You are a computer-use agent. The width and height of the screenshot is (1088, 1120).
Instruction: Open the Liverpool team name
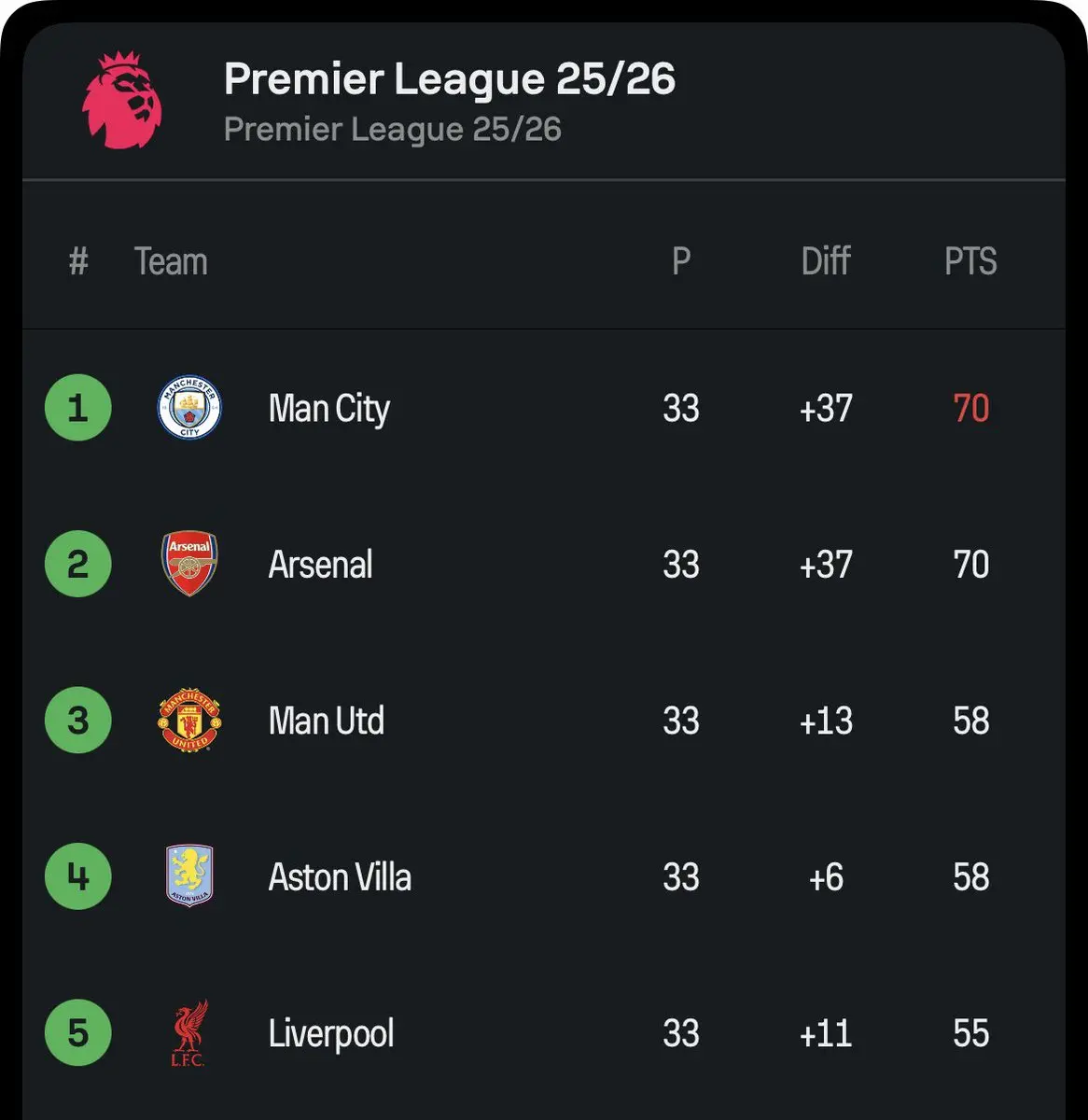point(330,1034)
